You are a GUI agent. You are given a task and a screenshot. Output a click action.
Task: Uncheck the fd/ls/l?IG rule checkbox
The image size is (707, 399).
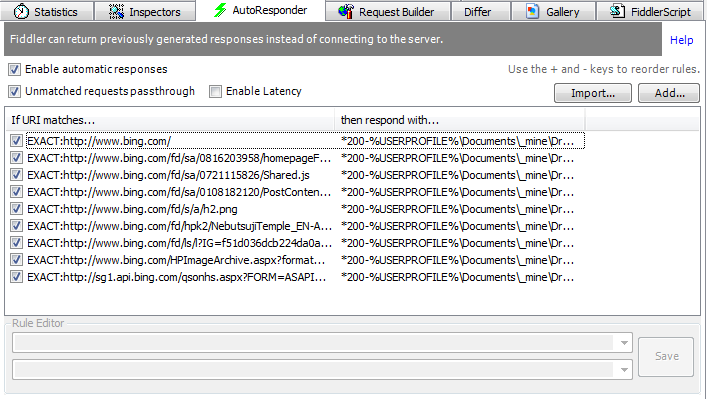(x=16, y=243)
